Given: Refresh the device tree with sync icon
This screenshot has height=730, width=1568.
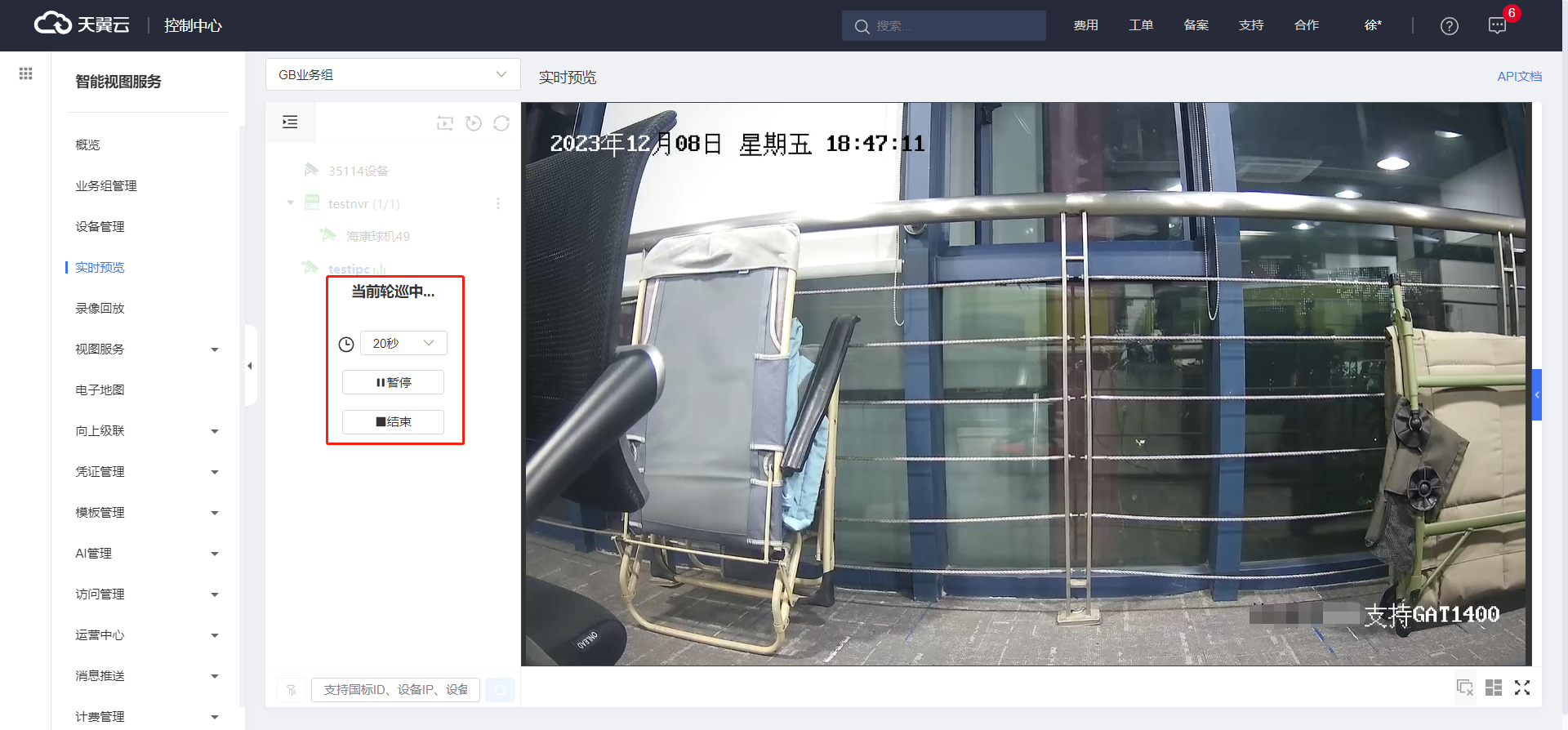Looking at the screenshot, I should coord(501,123).
